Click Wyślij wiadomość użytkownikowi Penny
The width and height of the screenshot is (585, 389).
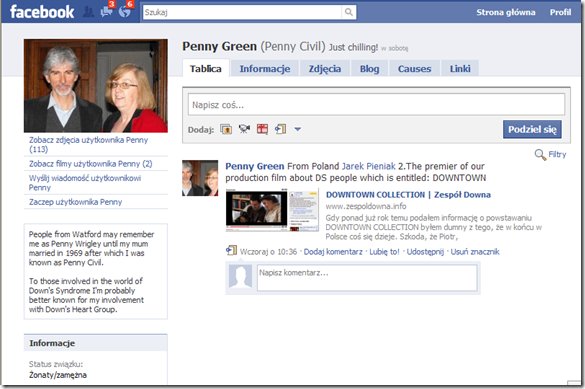pyautogui.click(x=85, y=183)
